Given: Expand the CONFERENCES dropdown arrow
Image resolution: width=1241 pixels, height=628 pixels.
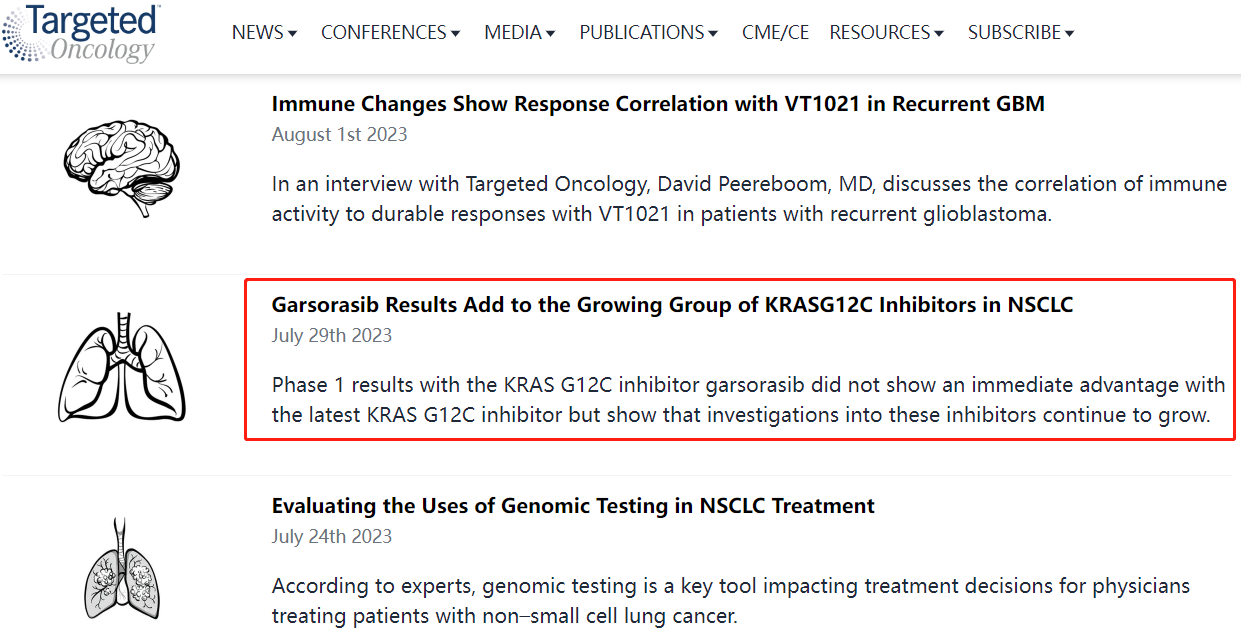Looking at the screenshot, I should click(x=456, y=34).
